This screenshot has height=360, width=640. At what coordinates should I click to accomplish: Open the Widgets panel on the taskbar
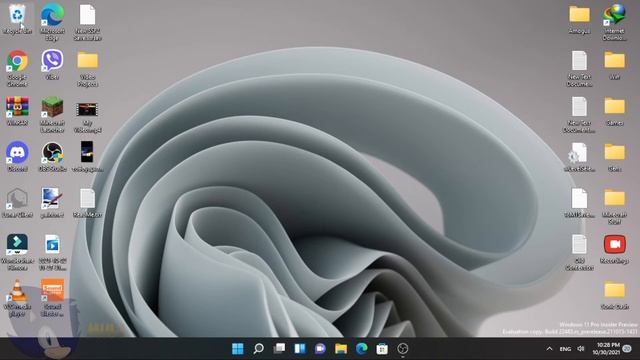click(300, 349)
